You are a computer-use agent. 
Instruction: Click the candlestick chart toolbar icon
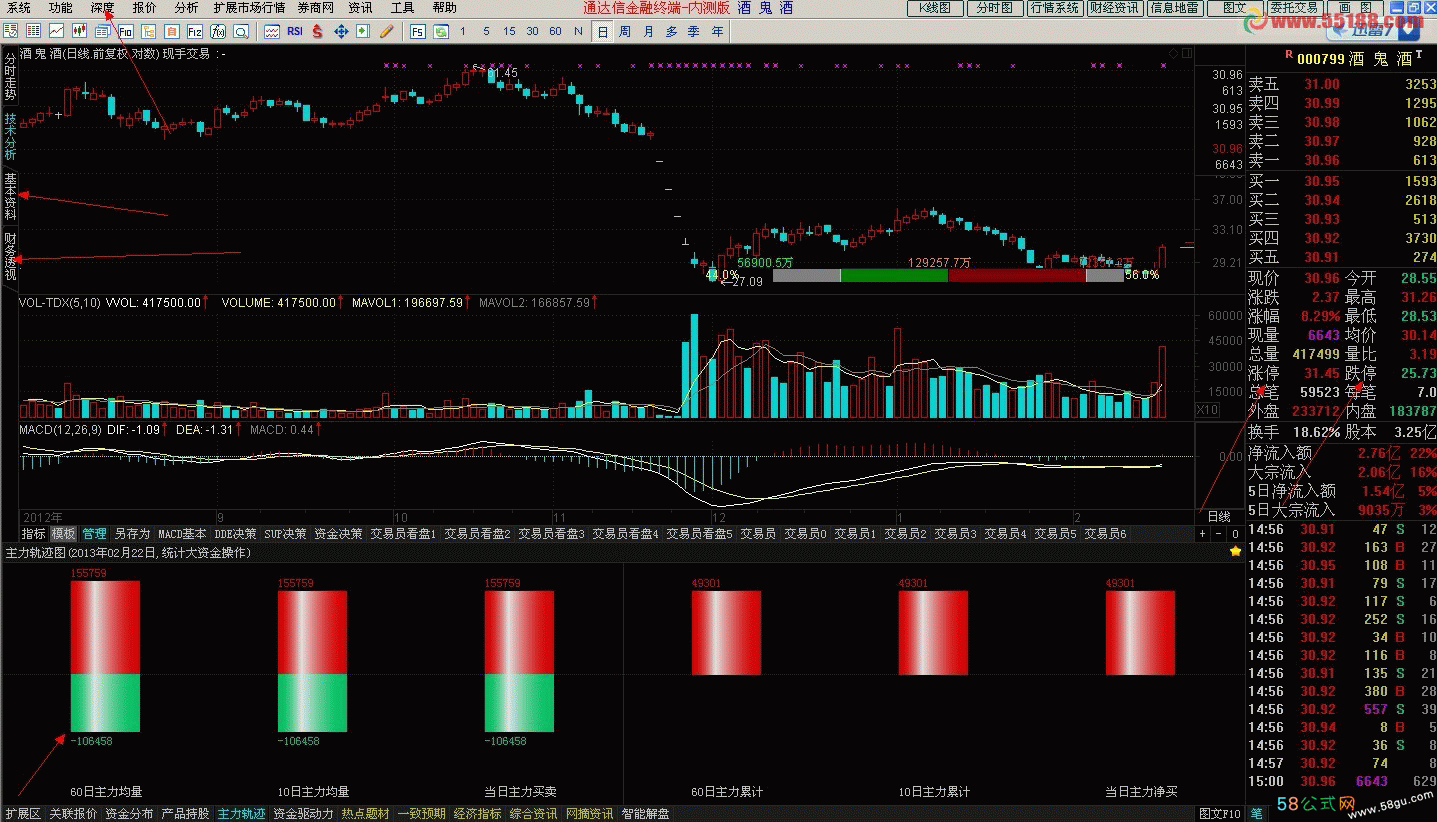[79, 31]
